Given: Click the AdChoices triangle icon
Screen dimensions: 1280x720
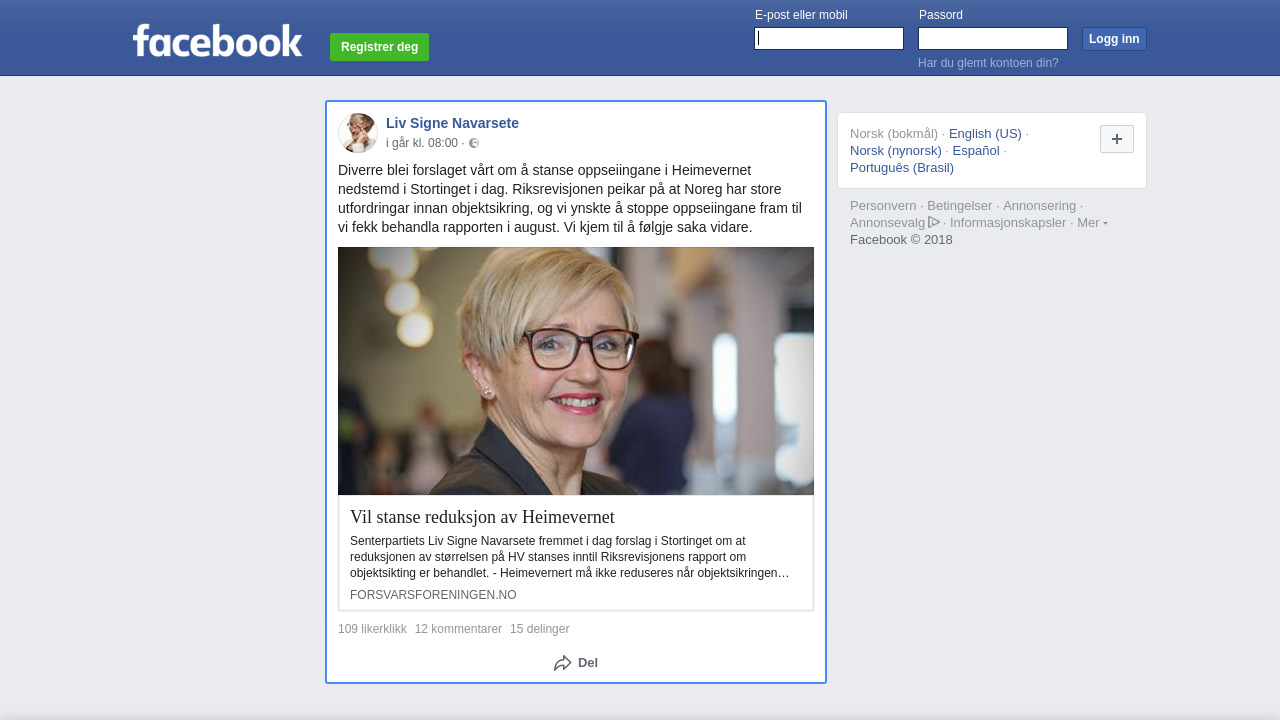Looking at the screenshot, I should pos(934,222).
